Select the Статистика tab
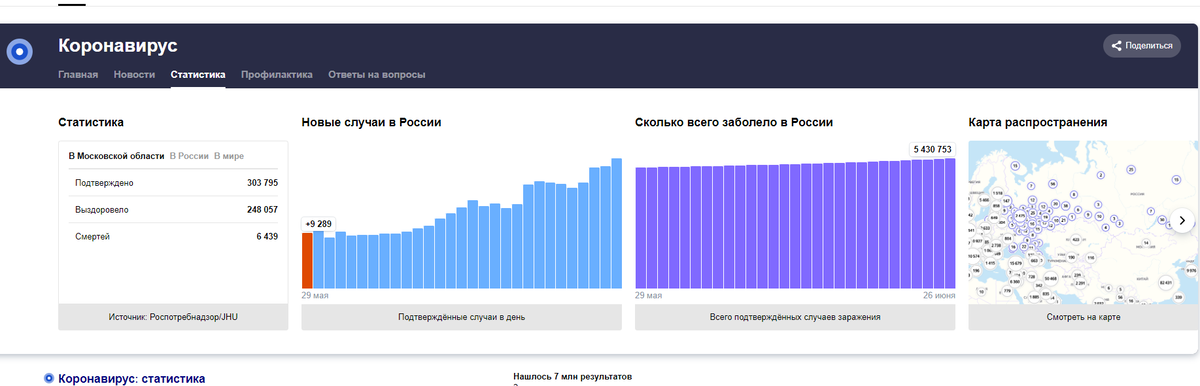The height and width of the screenshot is (386, 1200). click(198, 75)
